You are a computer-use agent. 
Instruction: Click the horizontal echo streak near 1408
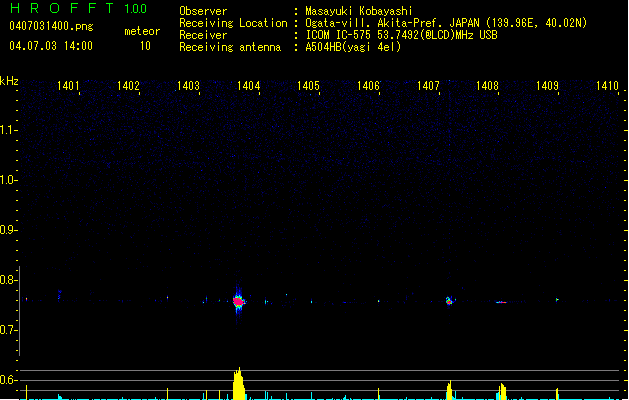pyautogui.click(x=501, y=302)
